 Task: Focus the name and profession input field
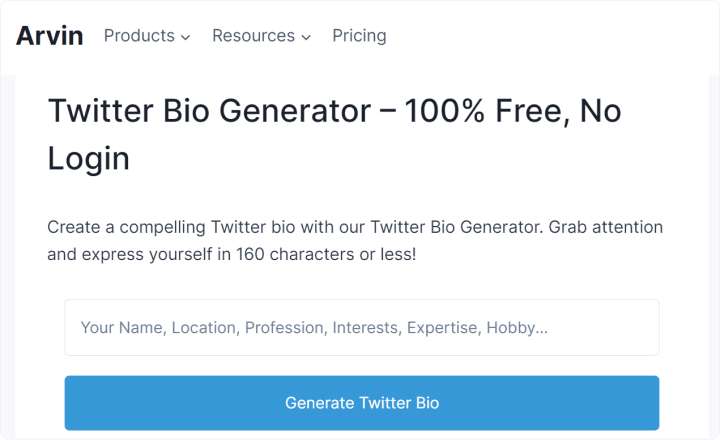361,327
